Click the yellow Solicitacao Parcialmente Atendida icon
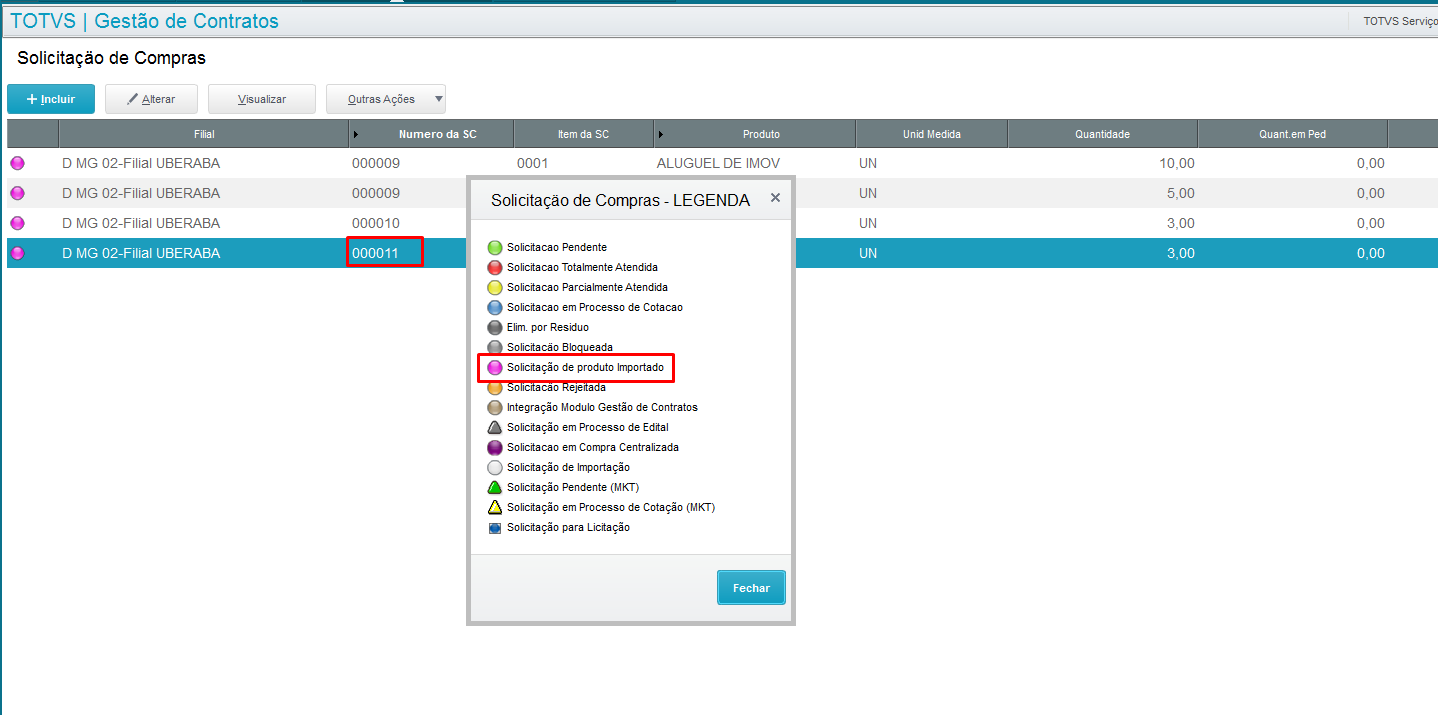 point(494,287)
